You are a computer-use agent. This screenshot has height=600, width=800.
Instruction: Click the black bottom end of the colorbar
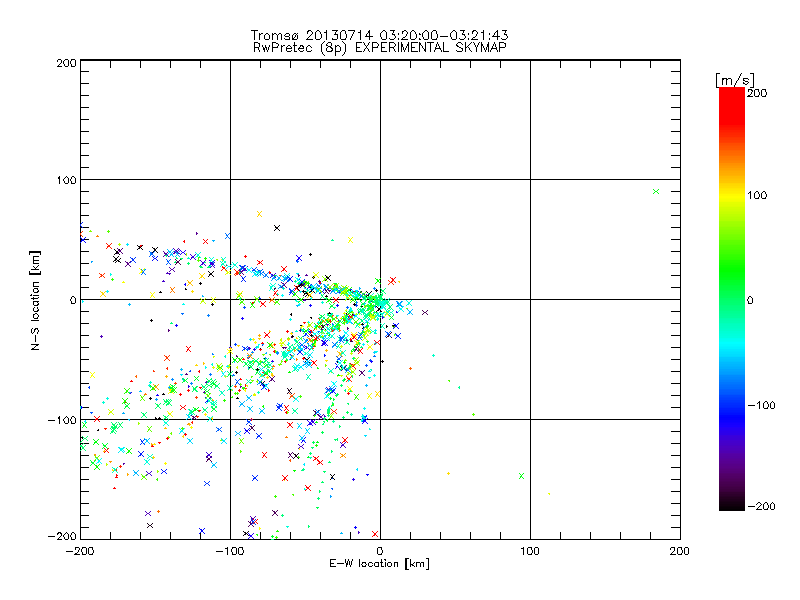(732, 504)
